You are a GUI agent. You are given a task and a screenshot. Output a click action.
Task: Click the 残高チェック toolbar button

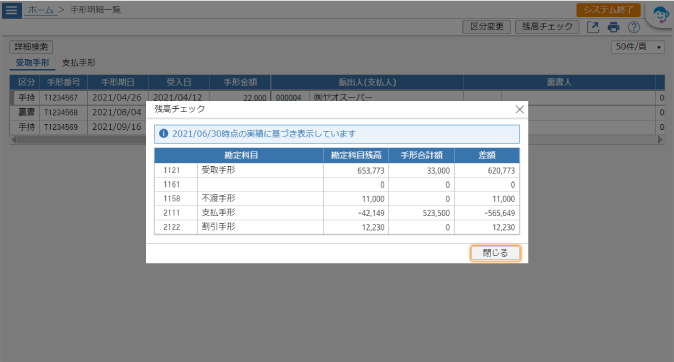tap(547, 27)
